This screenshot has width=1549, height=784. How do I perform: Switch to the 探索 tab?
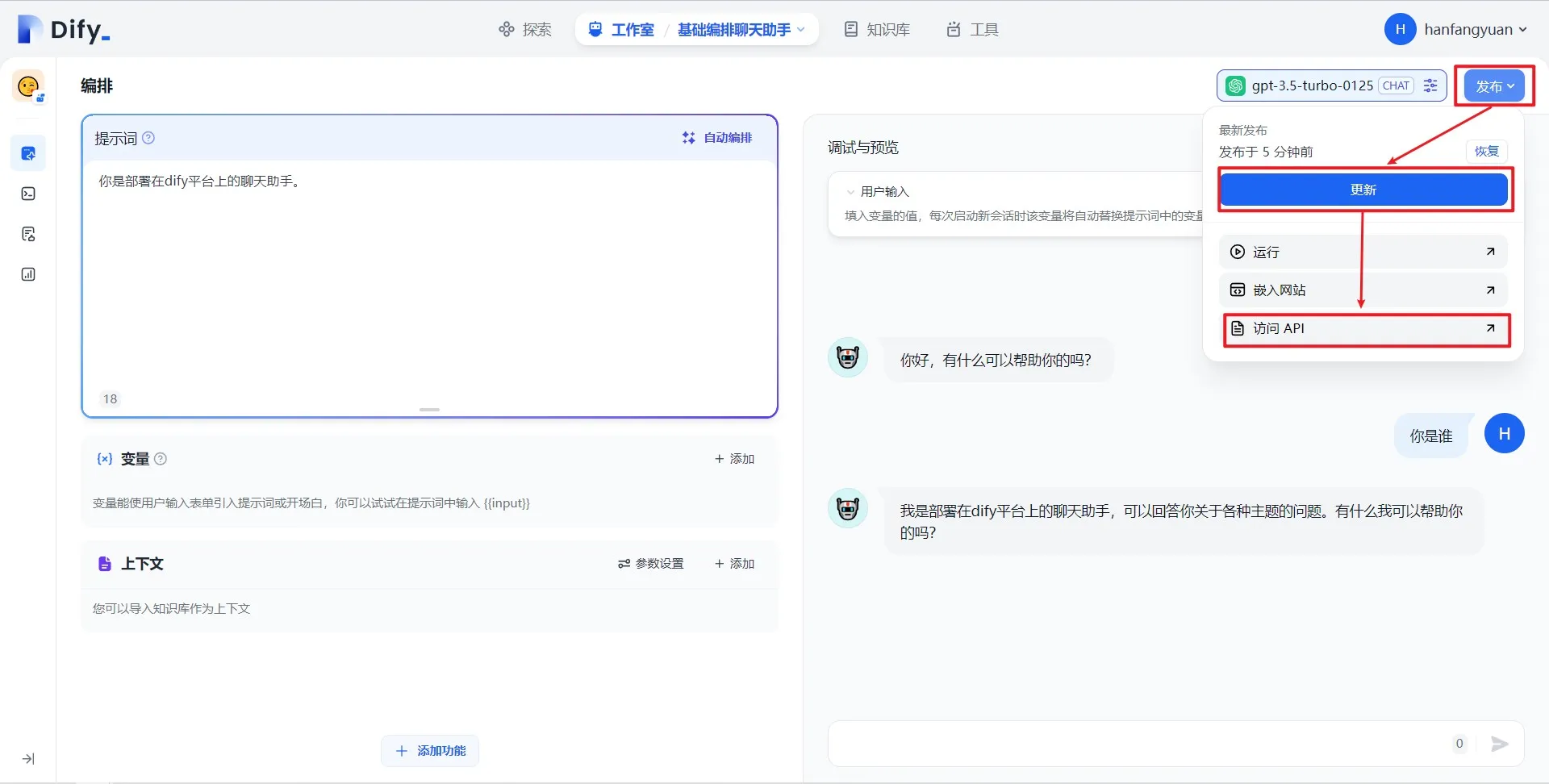click(525, 30)
